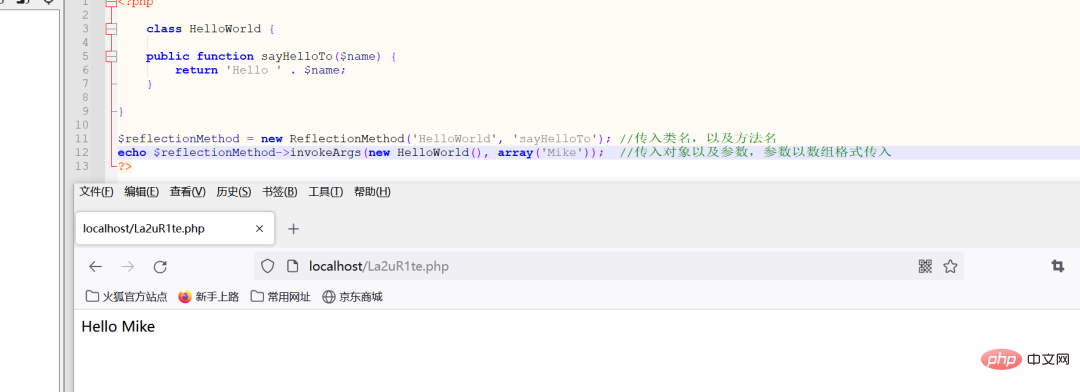The width and height of the screenshot is (1080, 392).
Task: Show the page QR code
Action: point(925,266)
